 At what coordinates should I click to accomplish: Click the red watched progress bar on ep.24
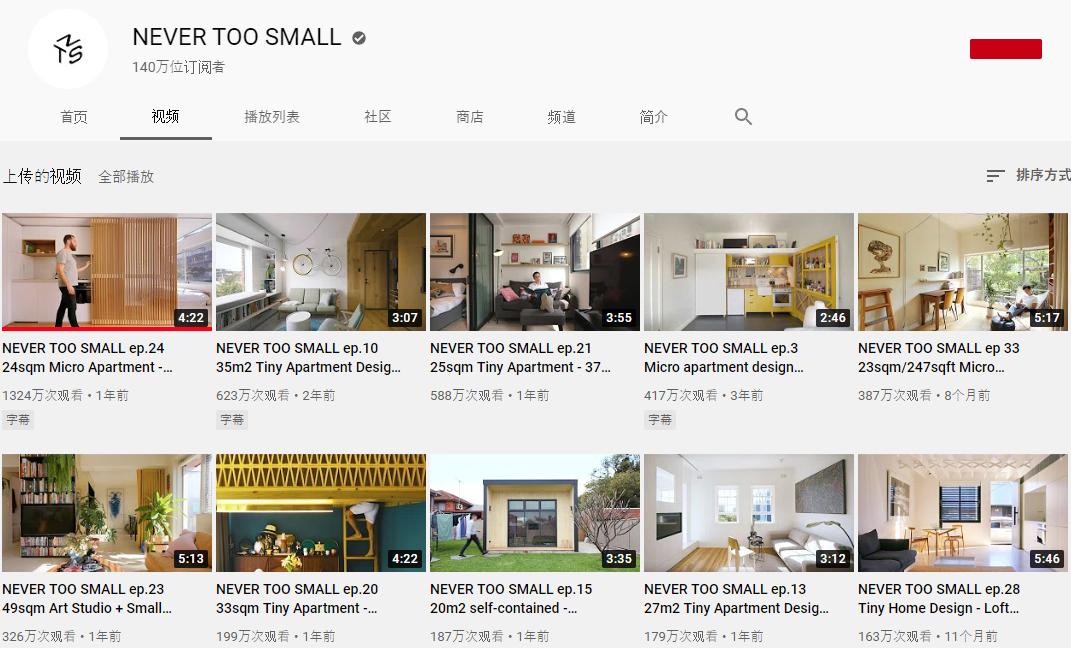tap(107, 329)
